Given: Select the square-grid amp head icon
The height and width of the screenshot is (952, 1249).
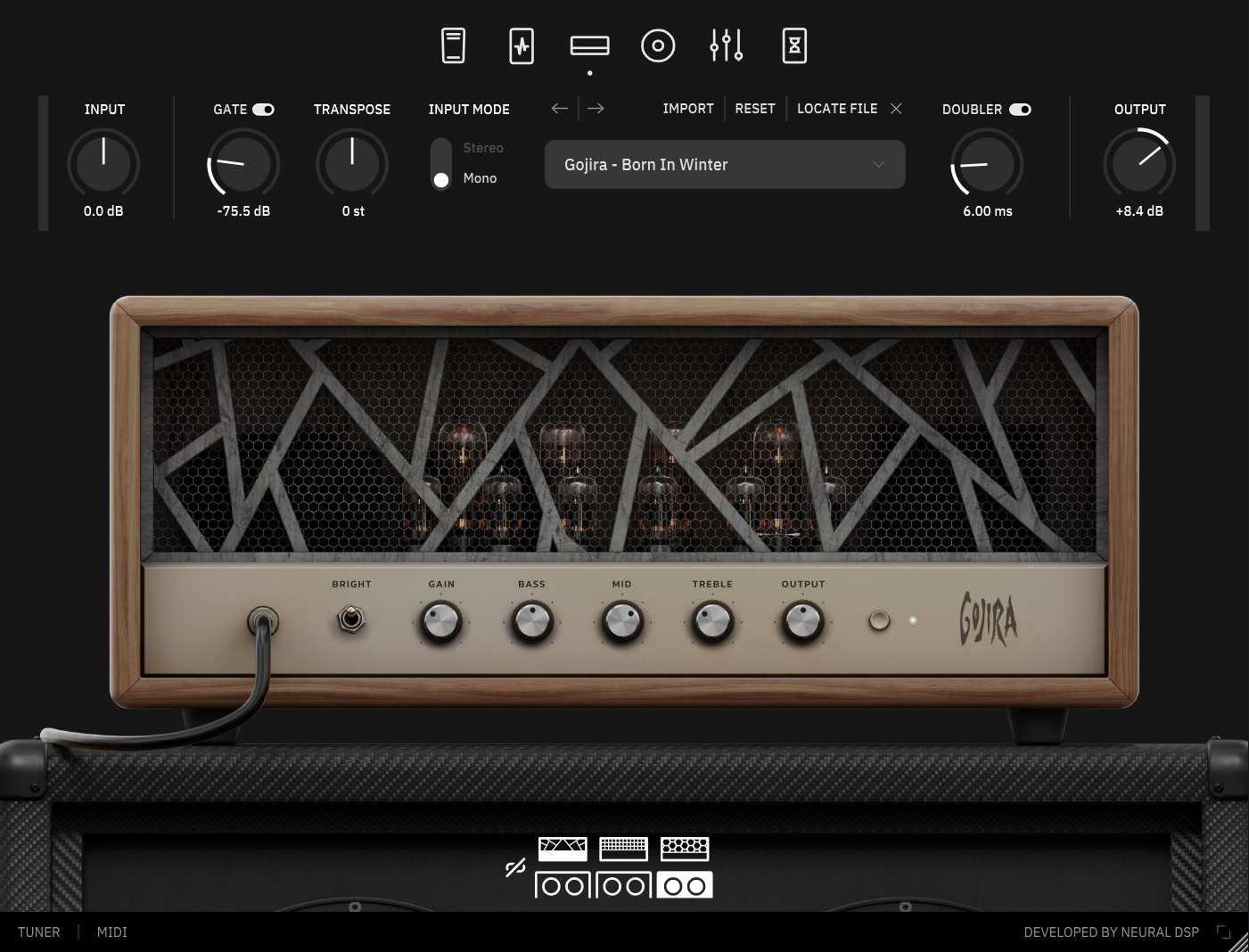Looking at the screenshot, I should coord(623,849).
